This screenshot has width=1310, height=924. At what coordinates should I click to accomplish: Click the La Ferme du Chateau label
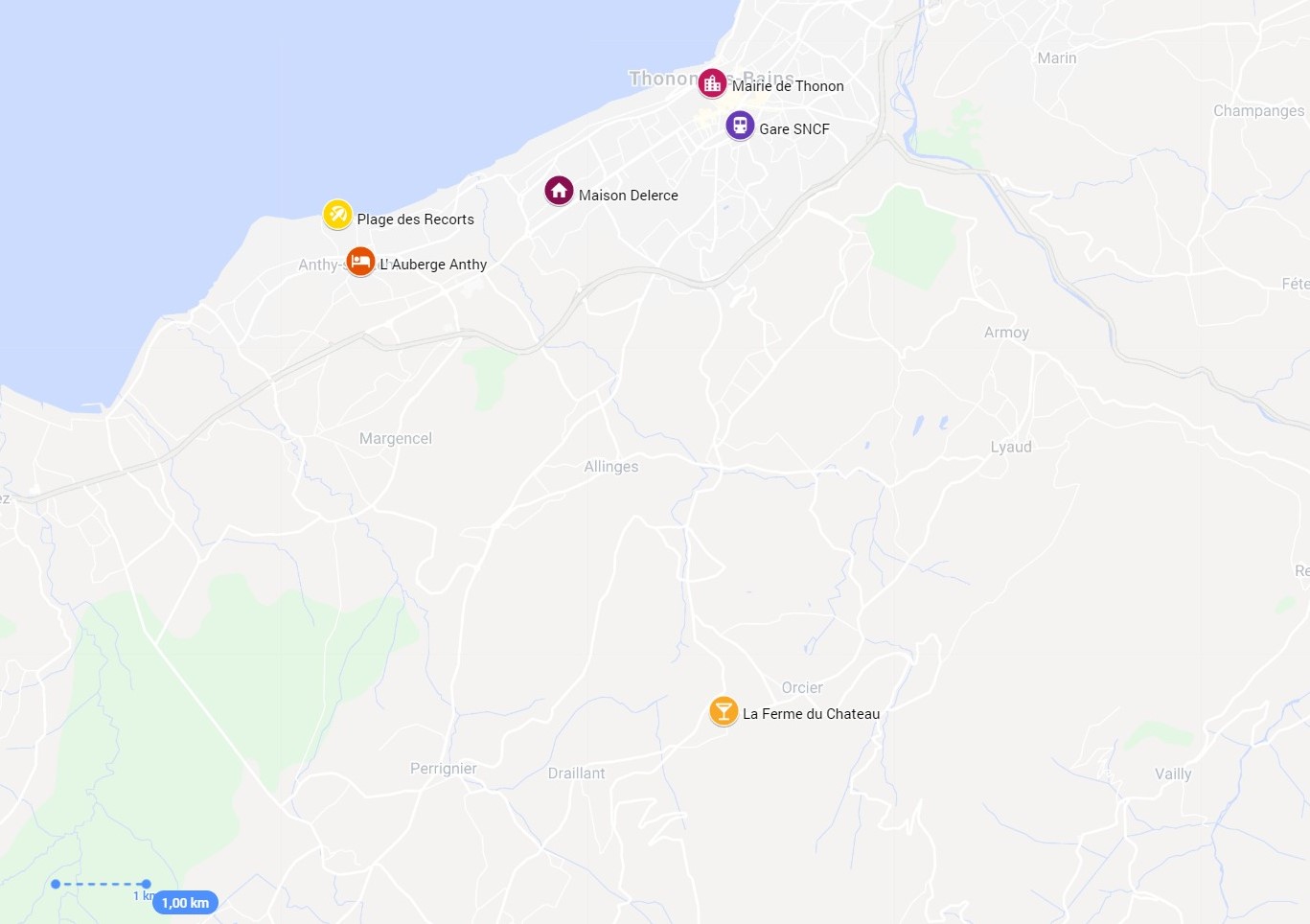(x=811, y=714)
